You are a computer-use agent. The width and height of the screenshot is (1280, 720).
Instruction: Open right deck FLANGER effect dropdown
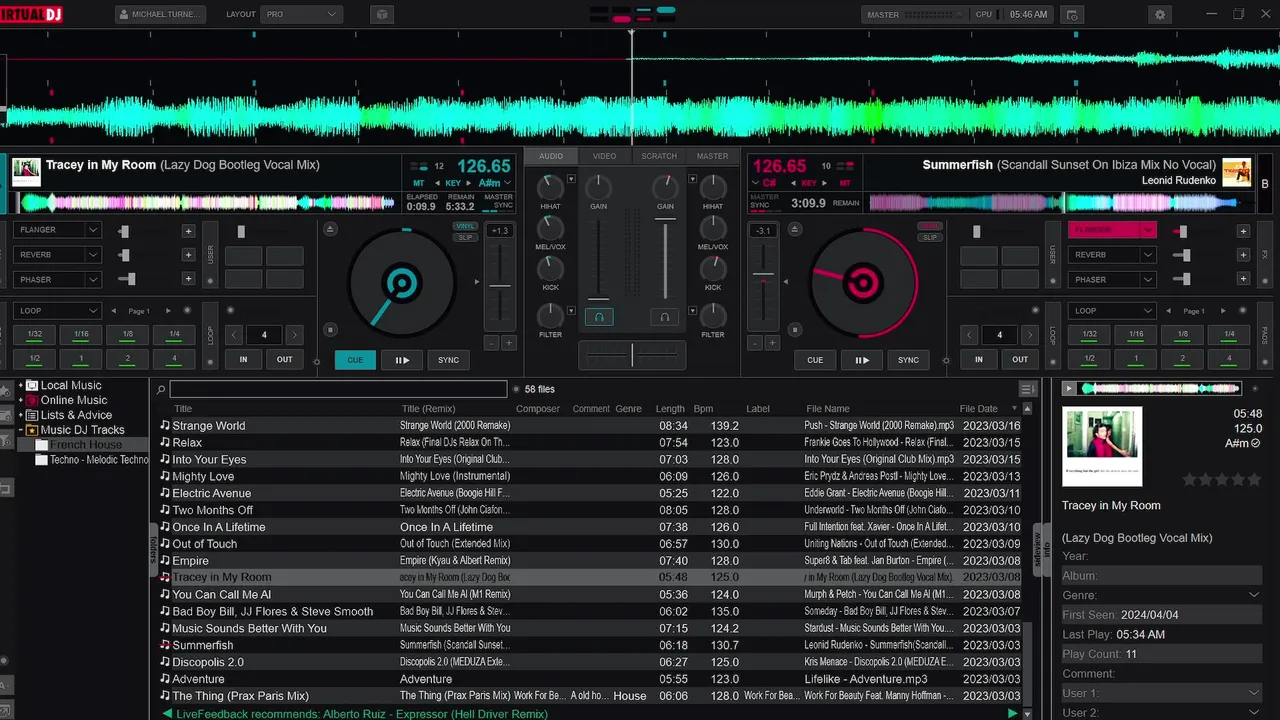pos(1112,230)
